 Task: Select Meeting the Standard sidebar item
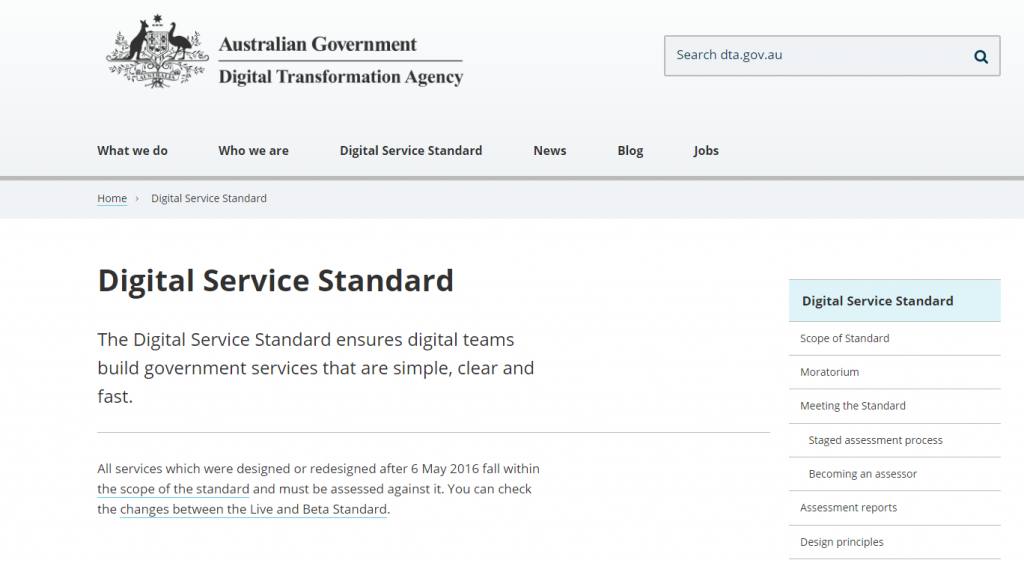pyautogui.click(x=895, y=406)
